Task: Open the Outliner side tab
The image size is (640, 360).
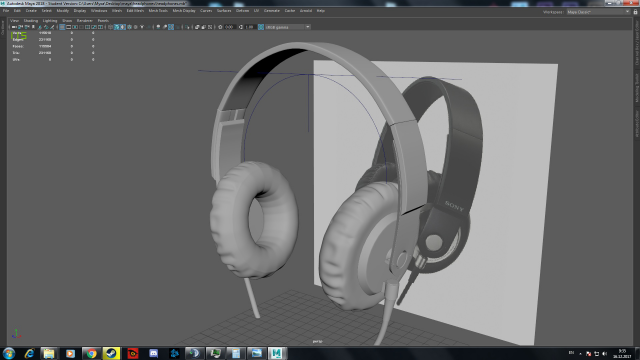Action: click(3, 28)
